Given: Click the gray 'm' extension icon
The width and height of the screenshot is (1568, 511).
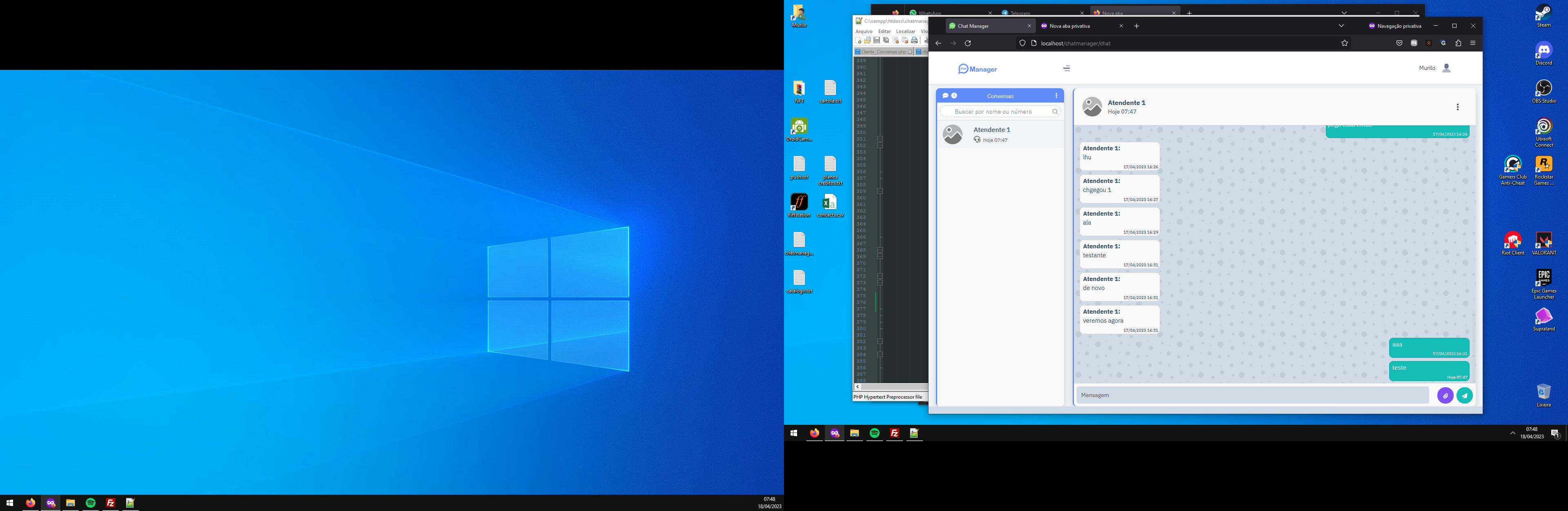Looking at the screenshot, I should click(1414, 43).
